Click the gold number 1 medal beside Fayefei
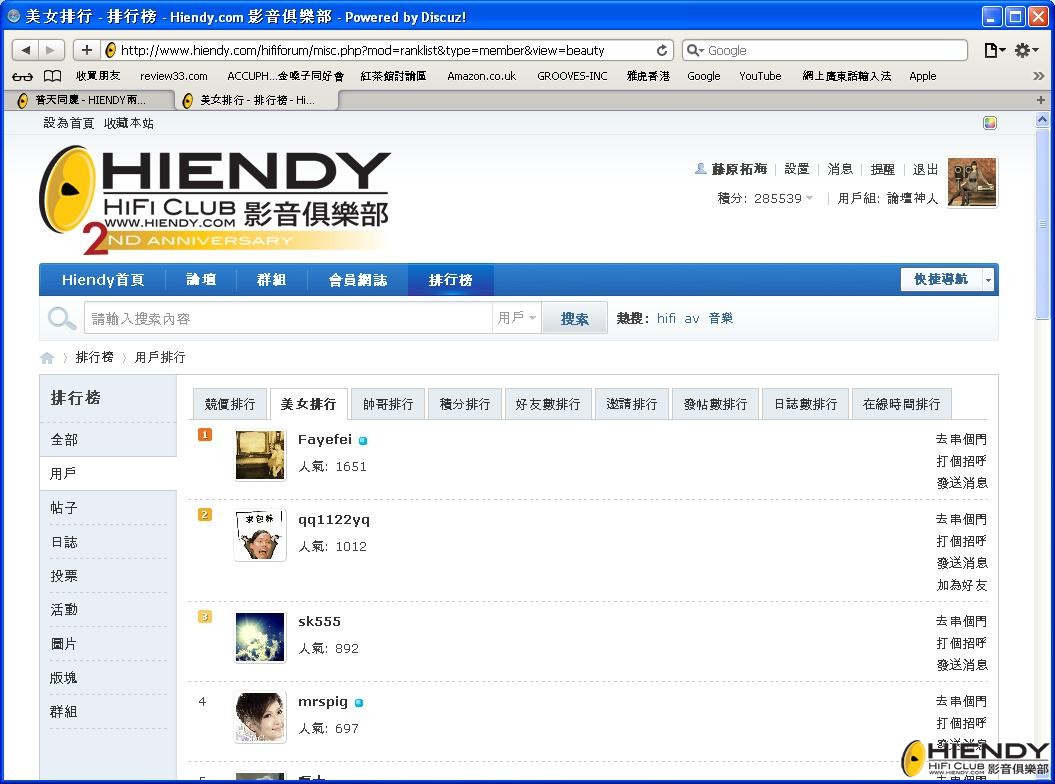This screenshot has width=1055, height=784. point(204,434)
